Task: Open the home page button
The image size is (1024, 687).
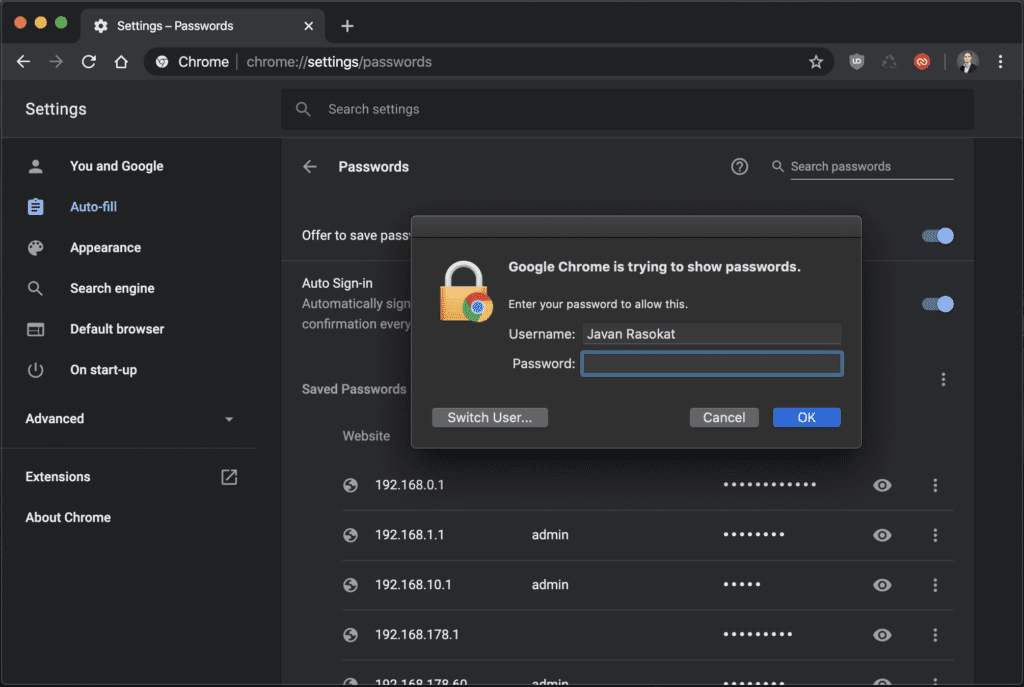Action: [121, 62]
